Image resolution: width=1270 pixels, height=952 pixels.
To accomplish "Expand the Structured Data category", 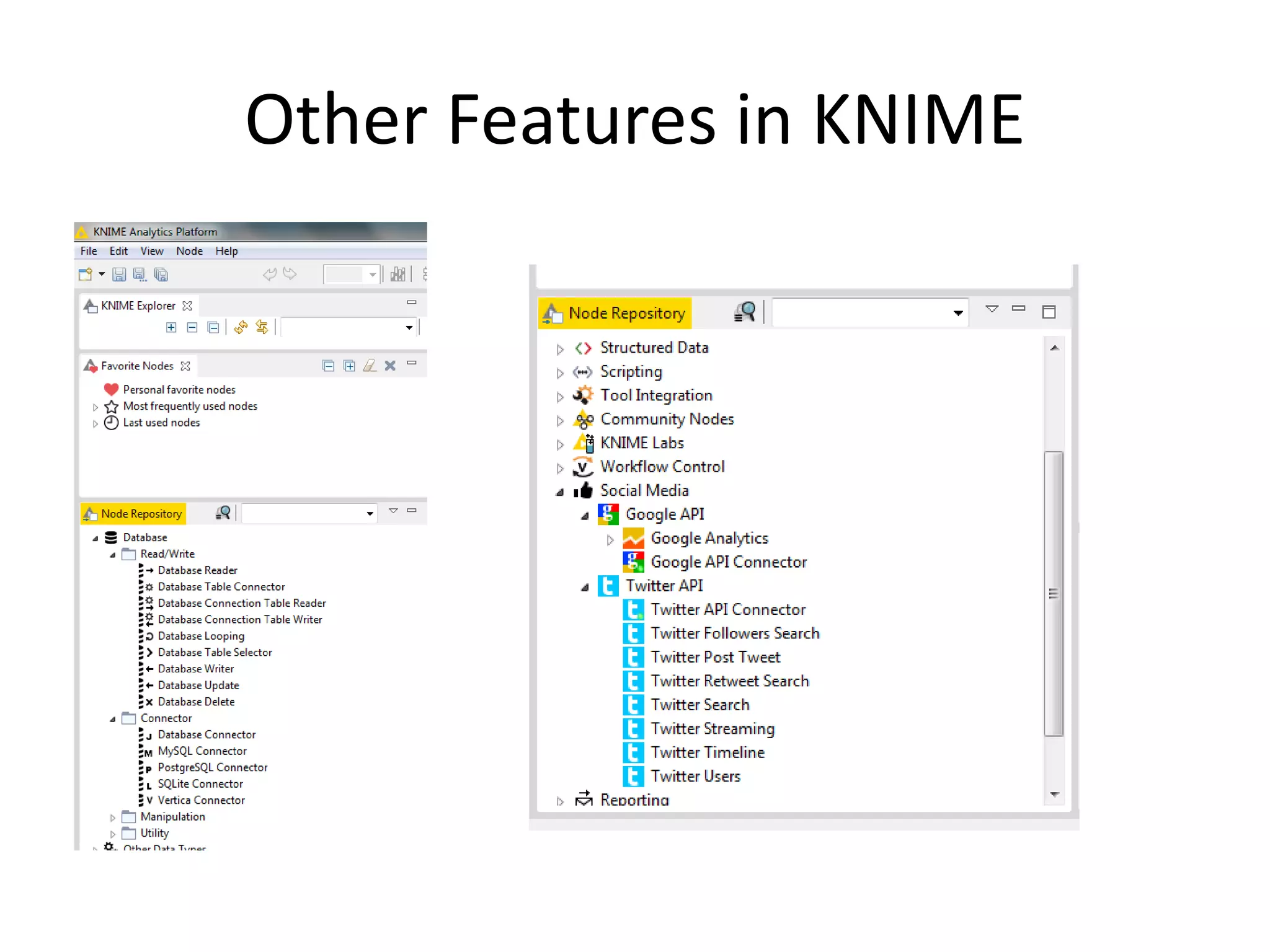I will point(560,350).
